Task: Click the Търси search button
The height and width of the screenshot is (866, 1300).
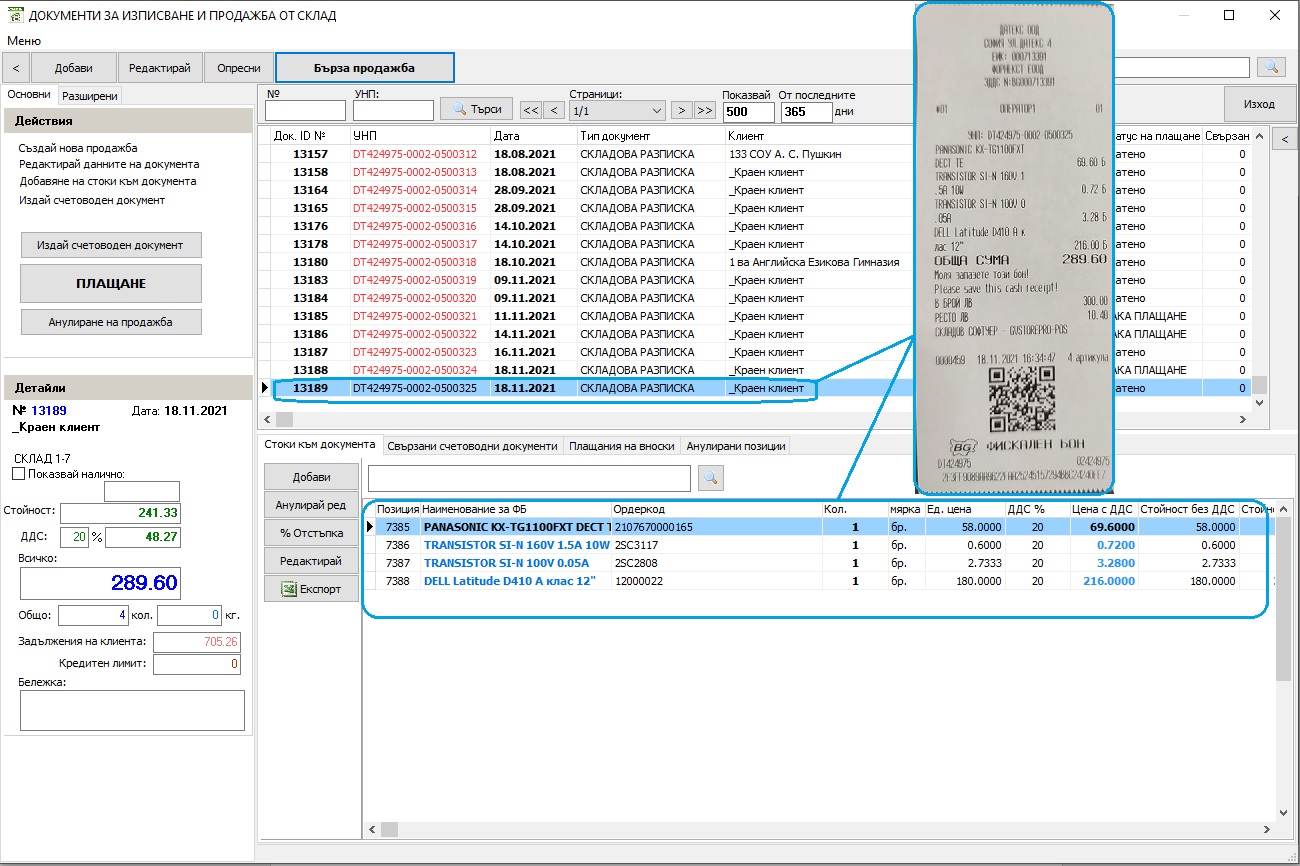Action: pos(477,109)
